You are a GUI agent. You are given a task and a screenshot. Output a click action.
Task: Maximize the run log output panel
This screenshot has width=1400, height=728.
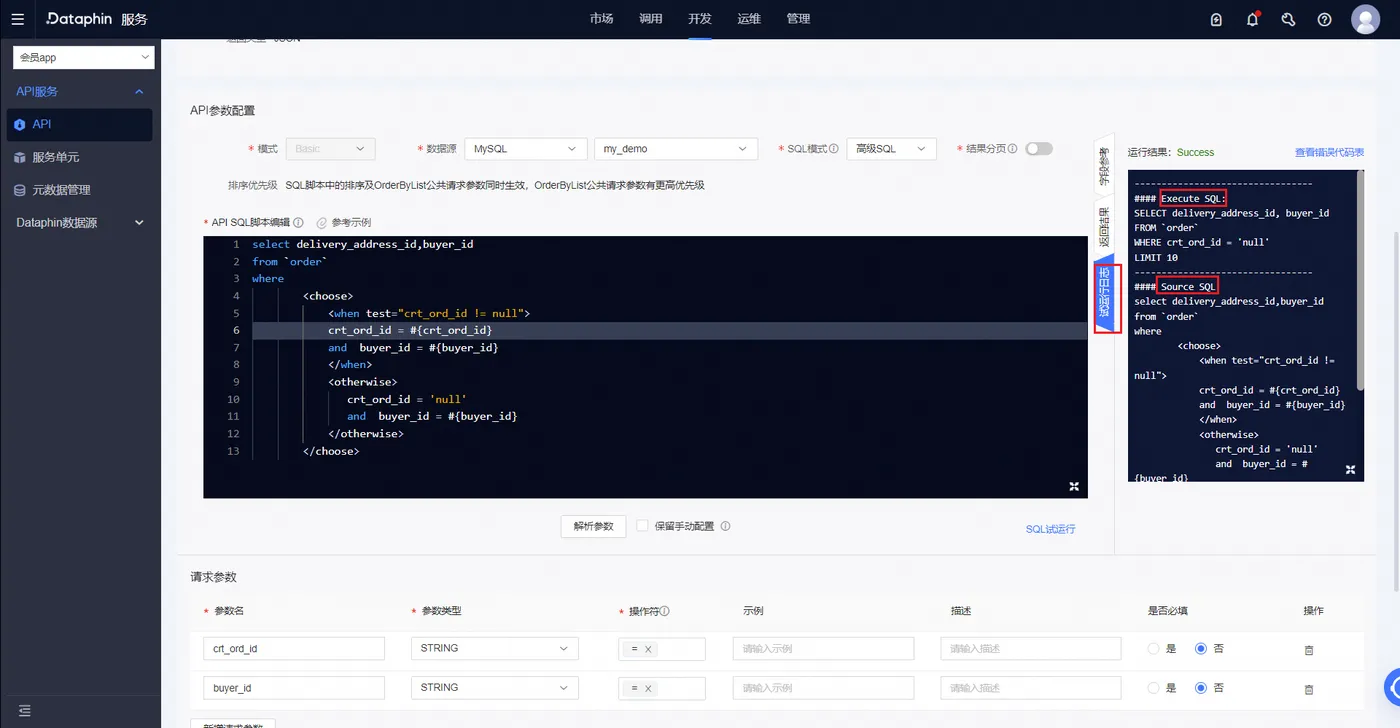(x=1350, y=469)
